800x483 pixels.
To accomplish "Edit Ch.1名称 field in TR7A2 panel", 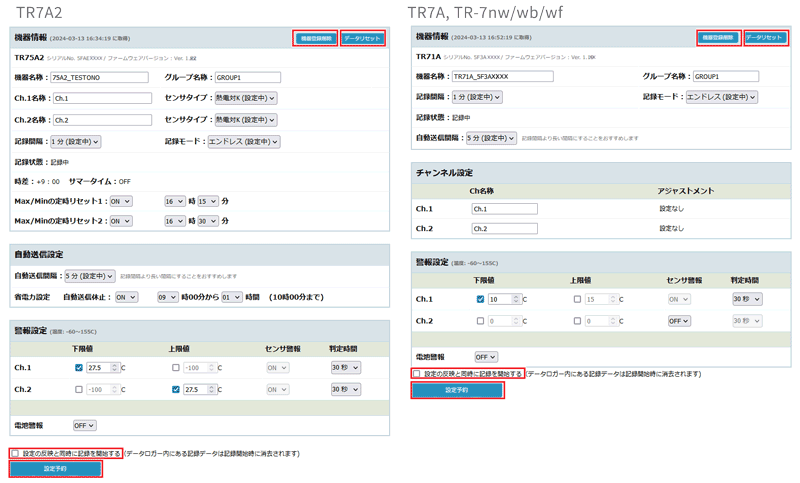I will click(x=103, y=98).
